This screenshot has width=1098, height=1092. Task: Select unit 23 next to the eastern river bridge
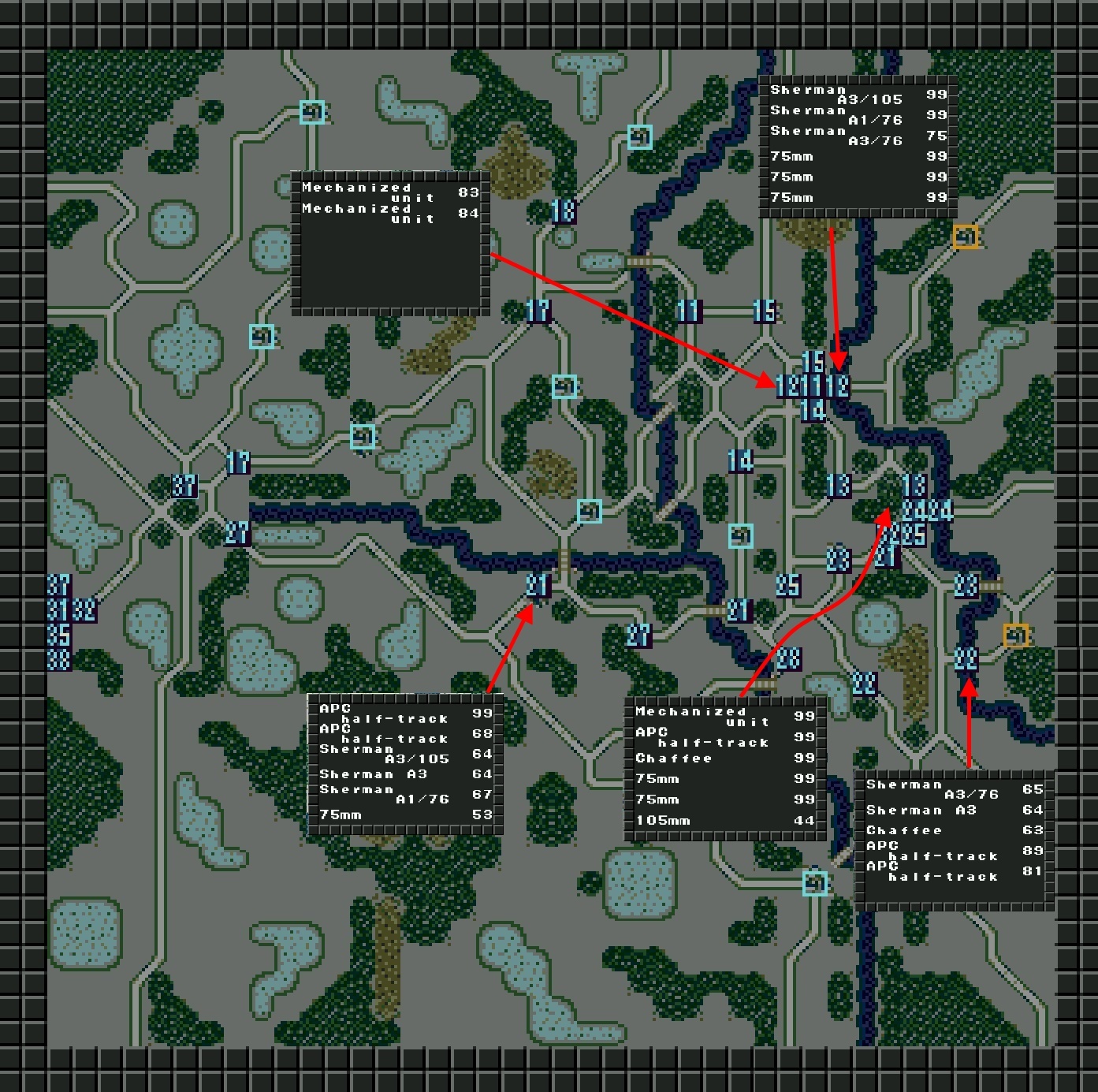(966, 586)
